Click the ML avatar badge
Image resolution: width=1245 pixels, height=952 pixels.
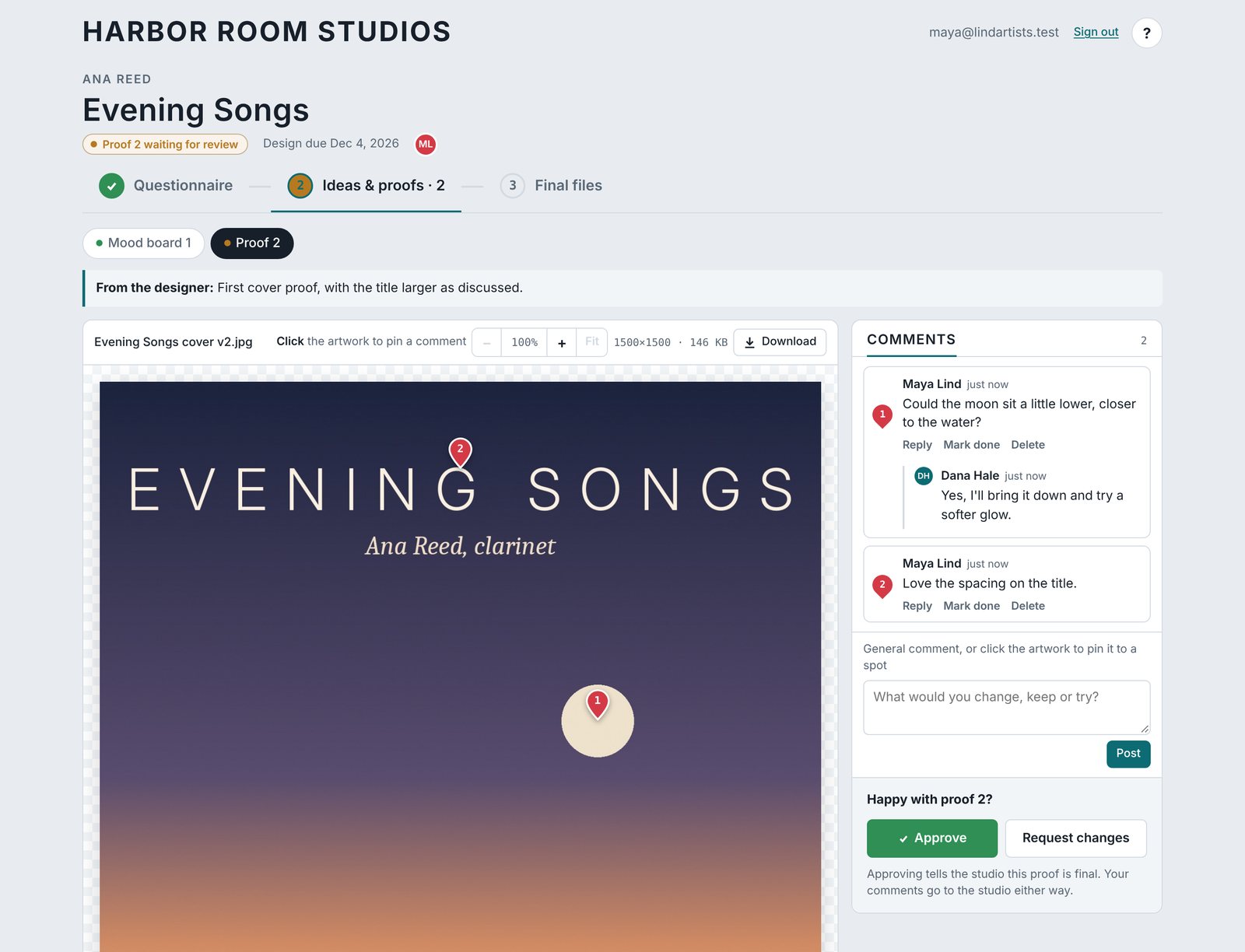coord(426,144)
